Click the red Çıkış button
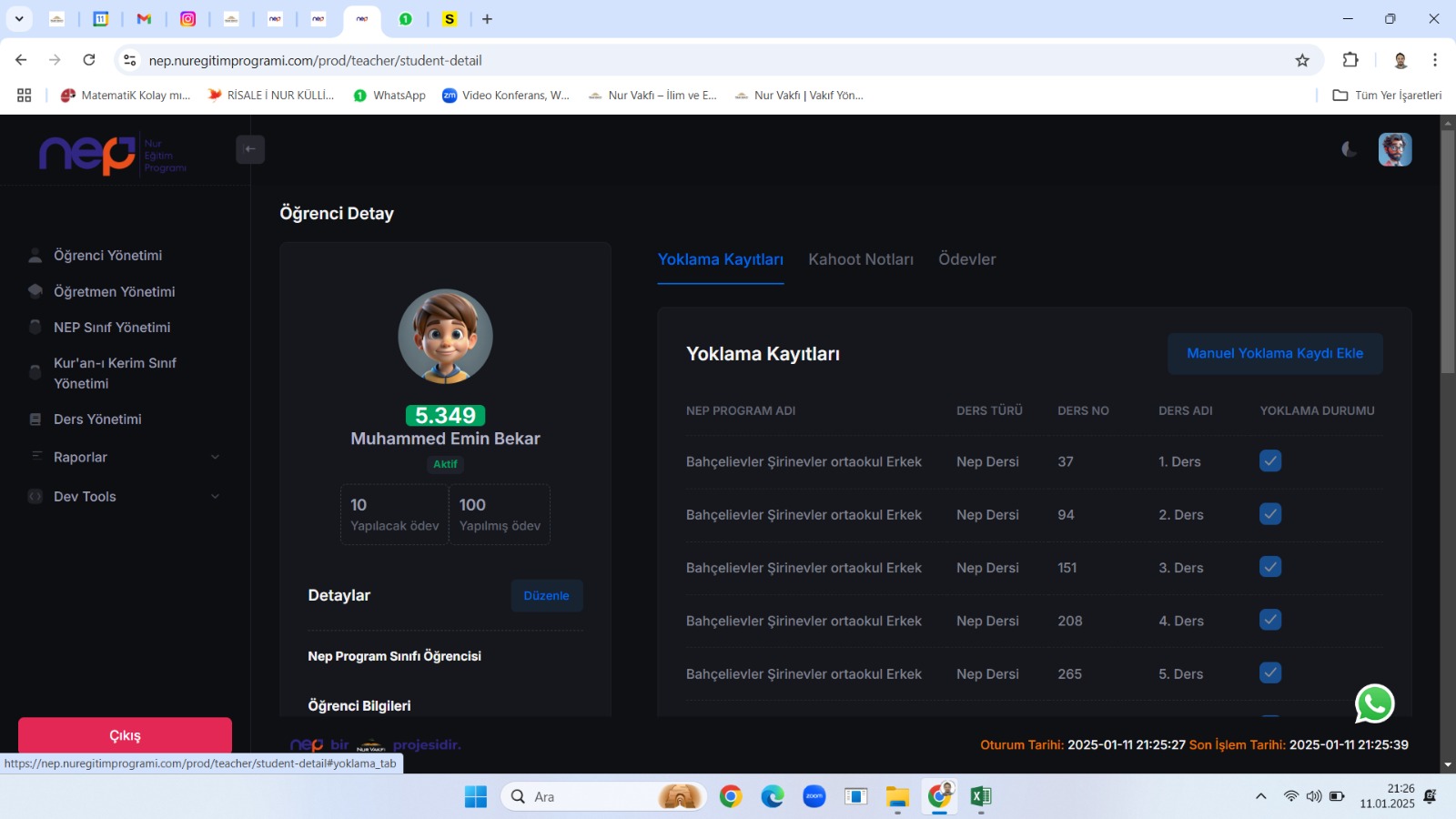The height and width of the screenshot is (819, 1456). pyautogui.click(x=125, y=735)
